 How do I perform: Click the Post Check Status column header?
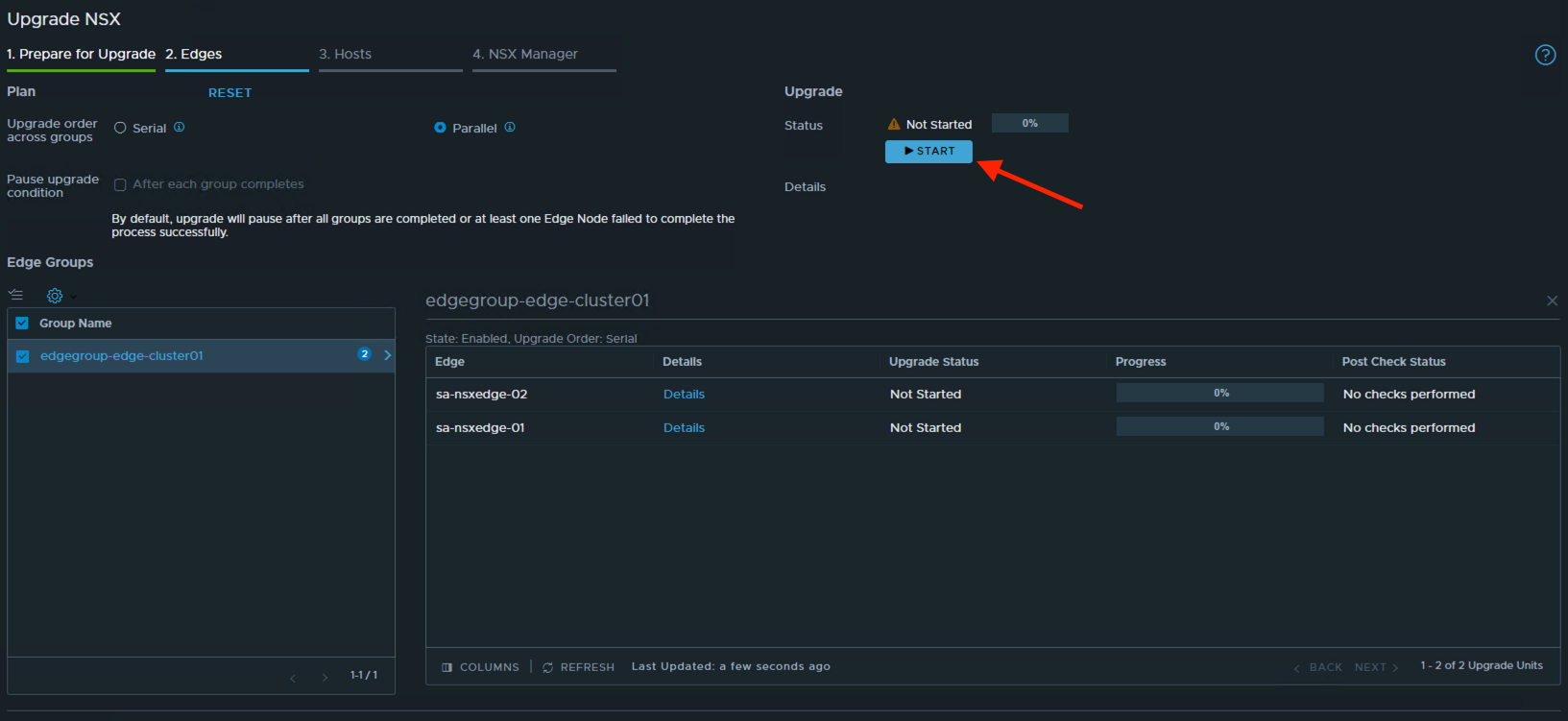1393,362
